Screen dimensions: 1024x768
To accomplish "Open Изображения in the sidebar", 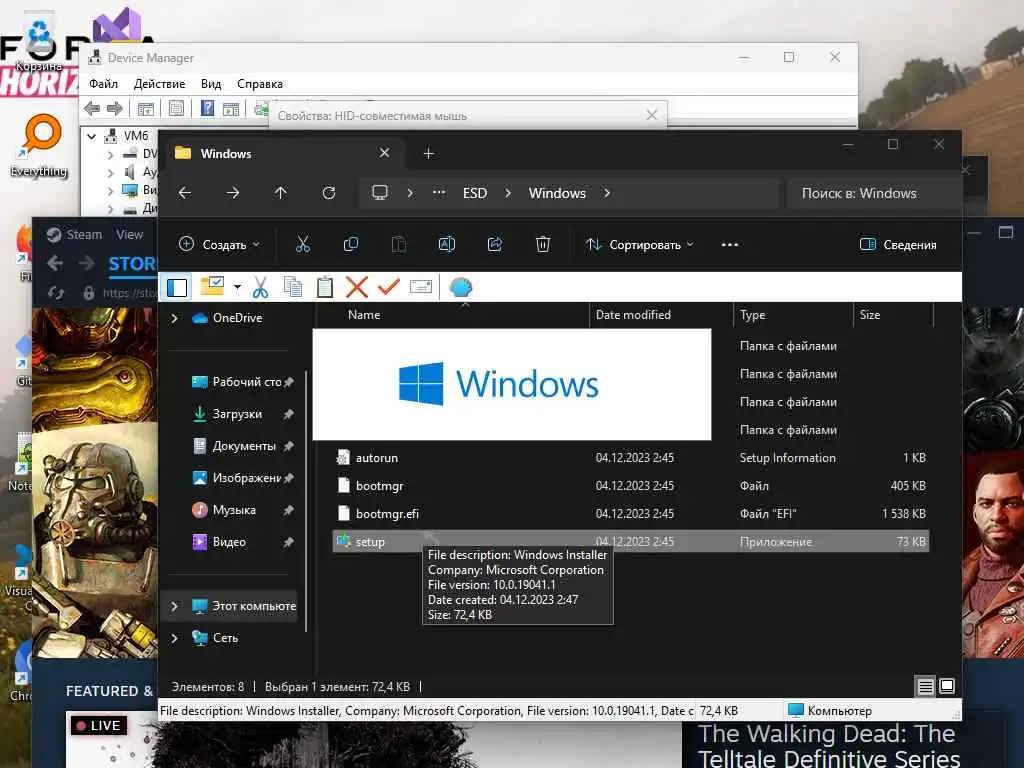I will (x=242, y=478).
